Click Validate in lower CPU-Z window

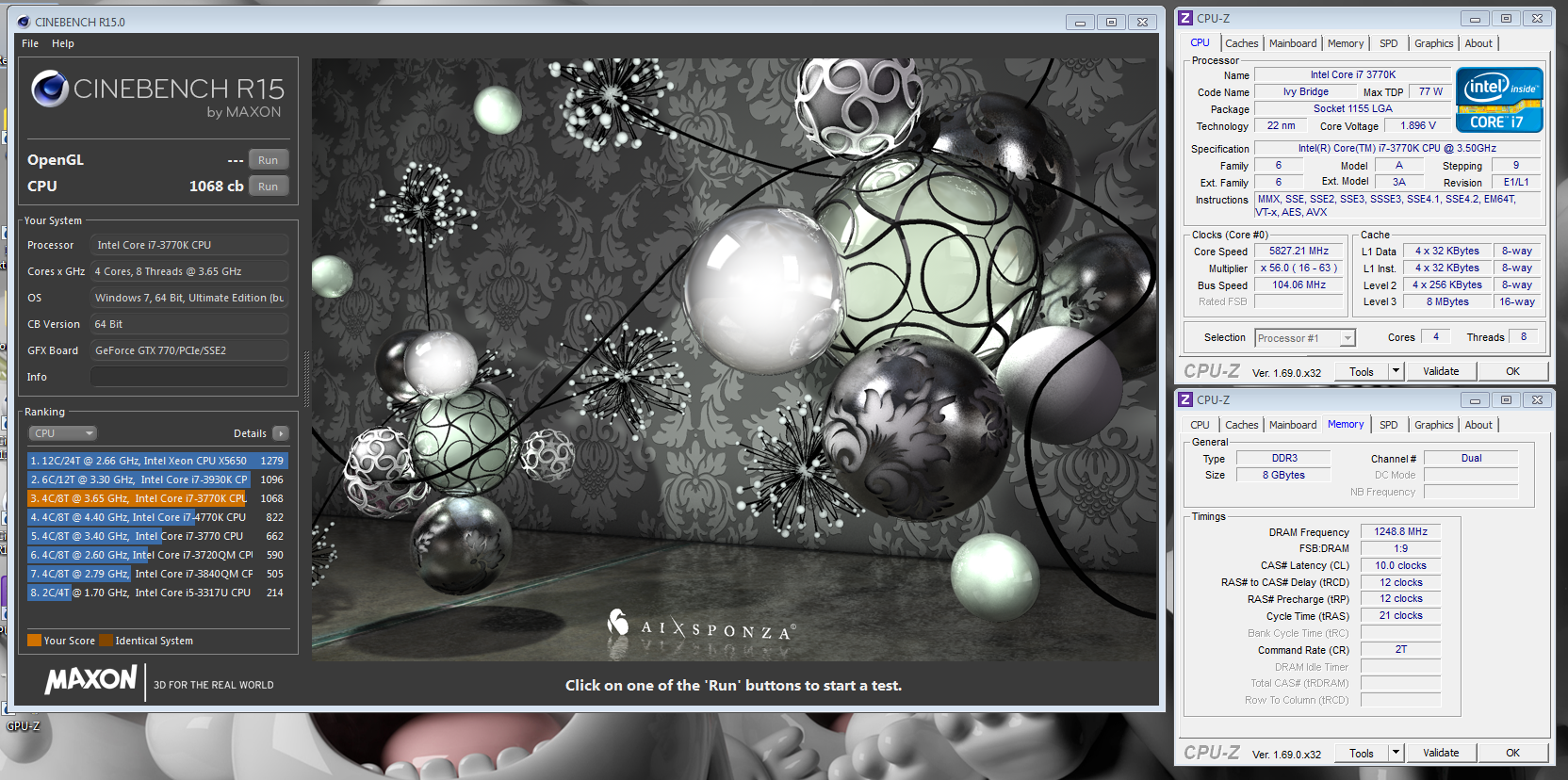[1441, 754]
